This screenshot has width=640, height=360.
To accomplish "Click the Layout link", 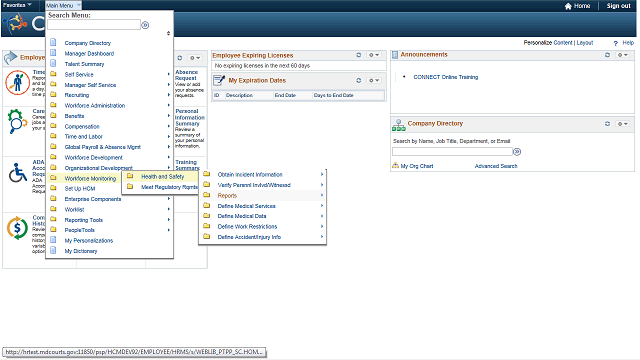I will tap(584, 43).
